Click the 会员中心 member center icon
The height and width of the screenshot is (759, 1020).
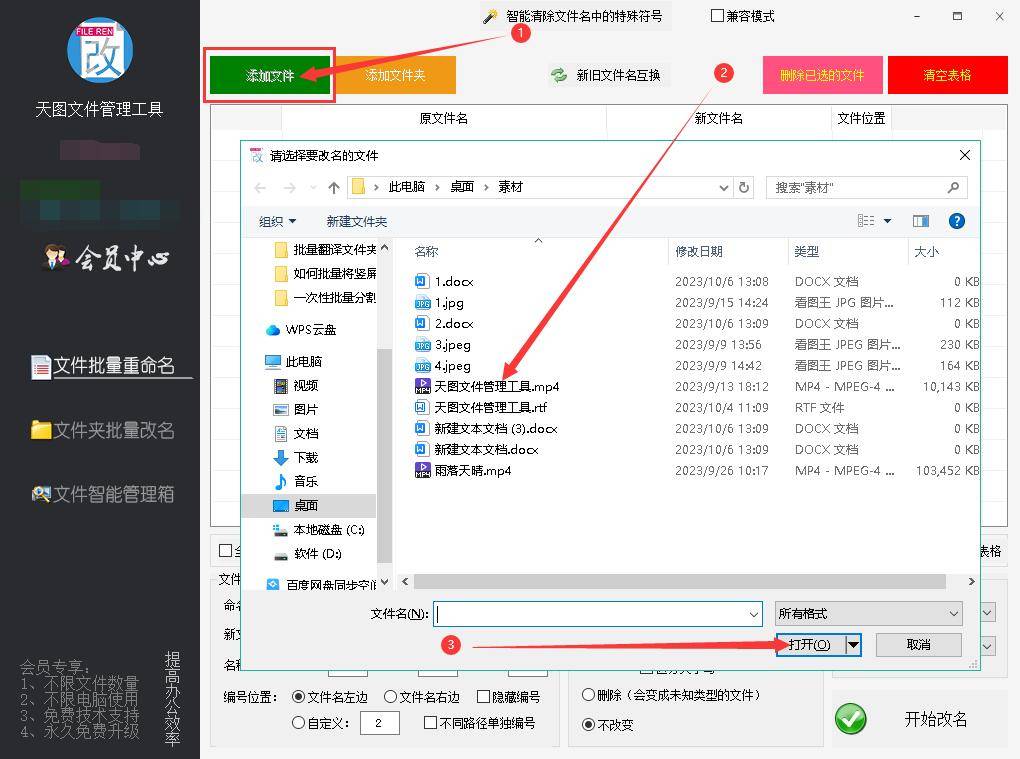pos(55,258)
